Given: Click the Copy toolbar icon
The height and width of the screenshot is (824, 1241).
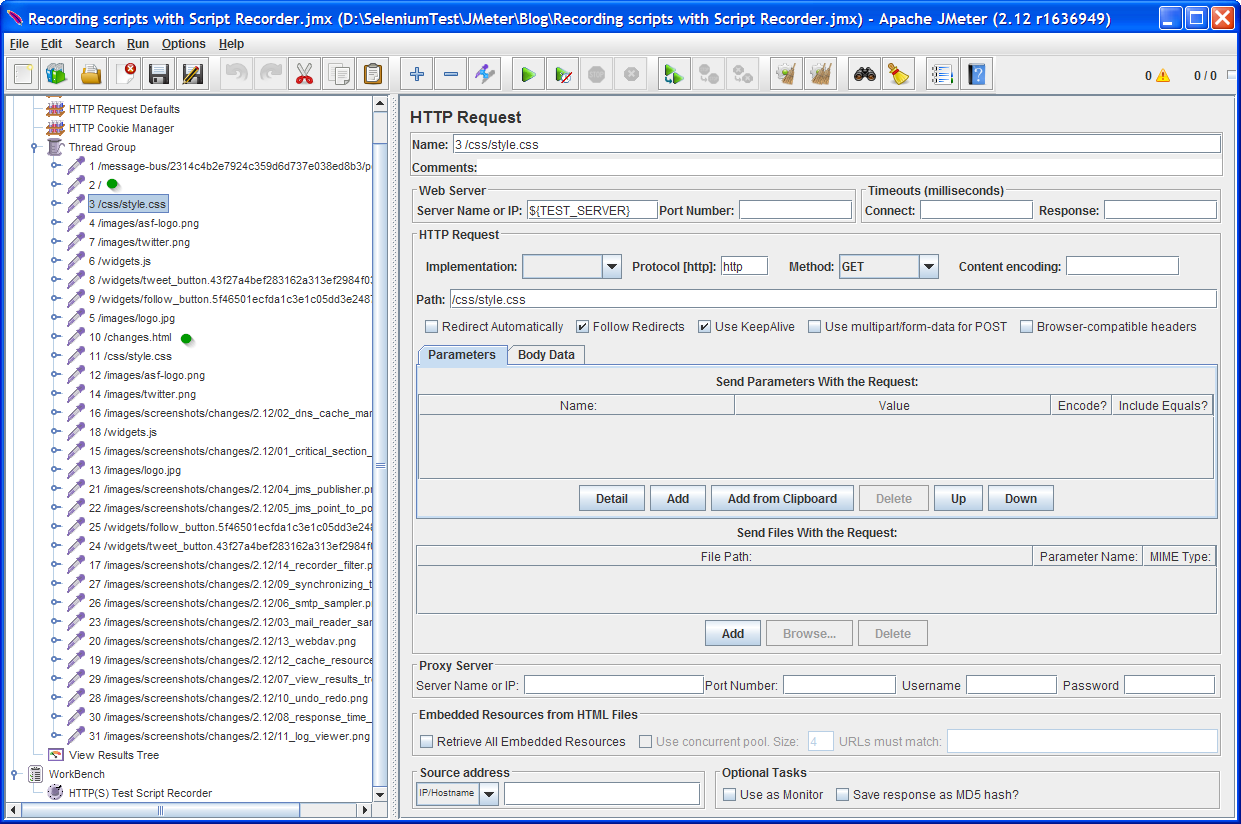Looking at the screenshot, I should click(338, 74).
